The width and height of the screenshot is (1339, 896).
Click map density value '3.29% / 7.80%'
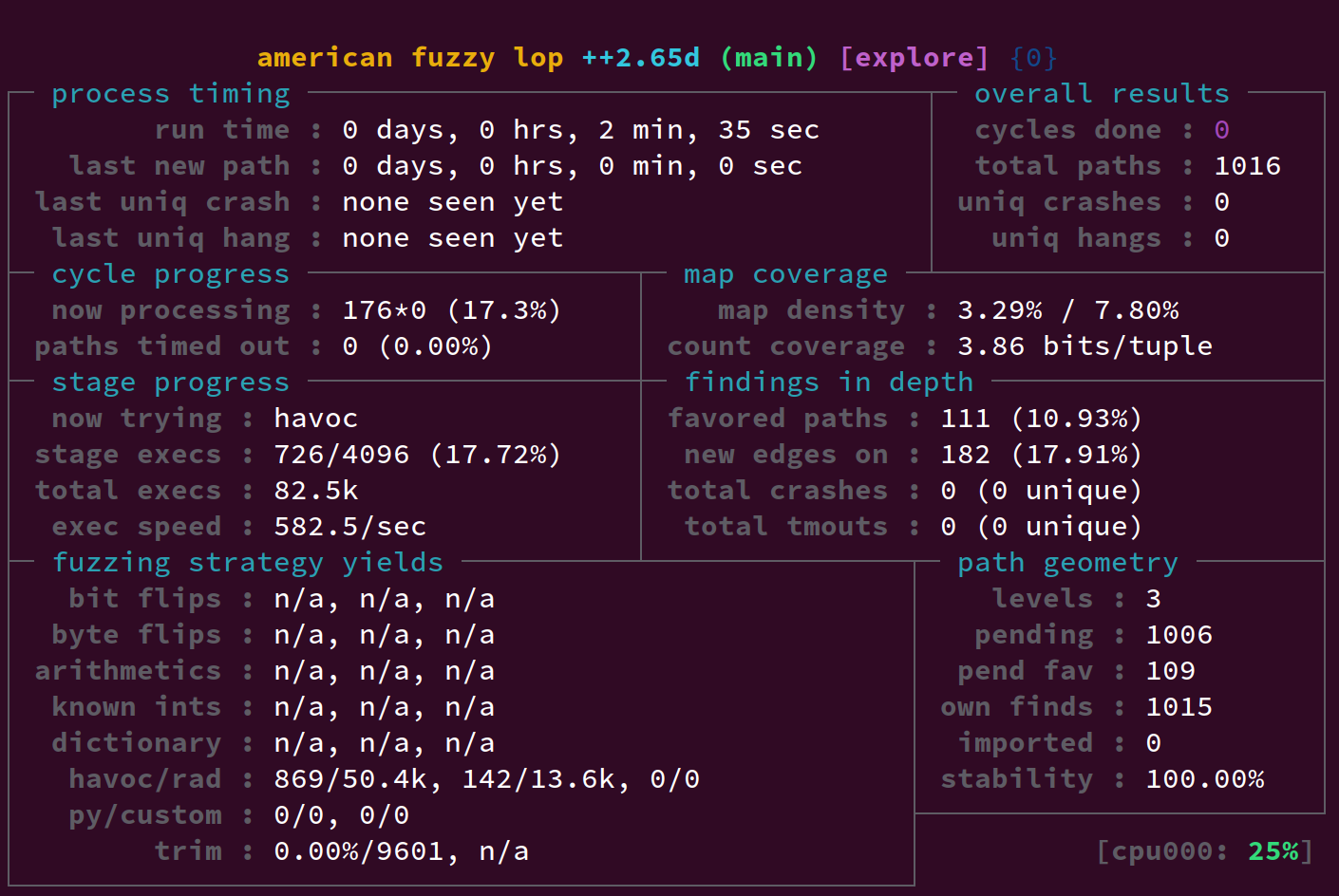(1068, 310)
